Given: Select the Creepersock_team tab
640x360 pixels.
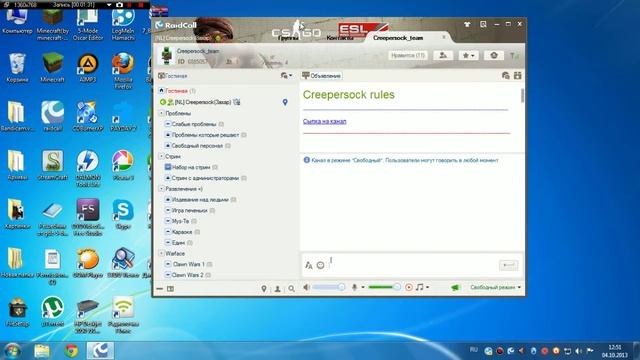Looking at the screenshot, I should pyautogui.click(x=398, y=38).
